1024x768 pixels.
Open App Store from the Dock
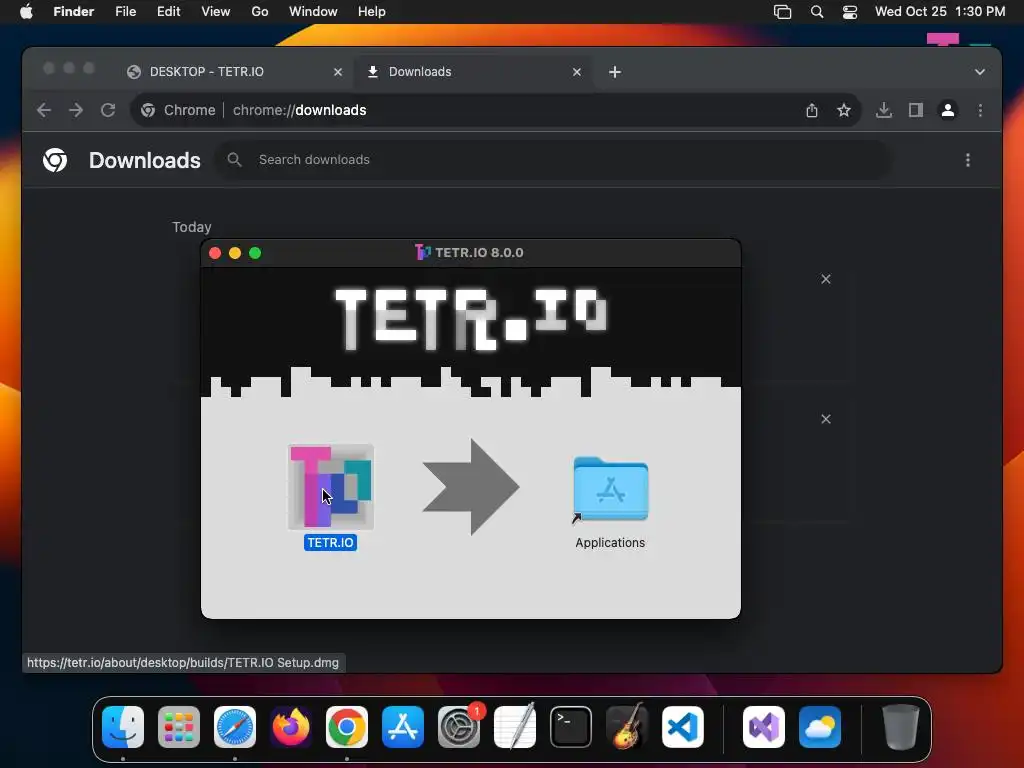click(403, 727)
